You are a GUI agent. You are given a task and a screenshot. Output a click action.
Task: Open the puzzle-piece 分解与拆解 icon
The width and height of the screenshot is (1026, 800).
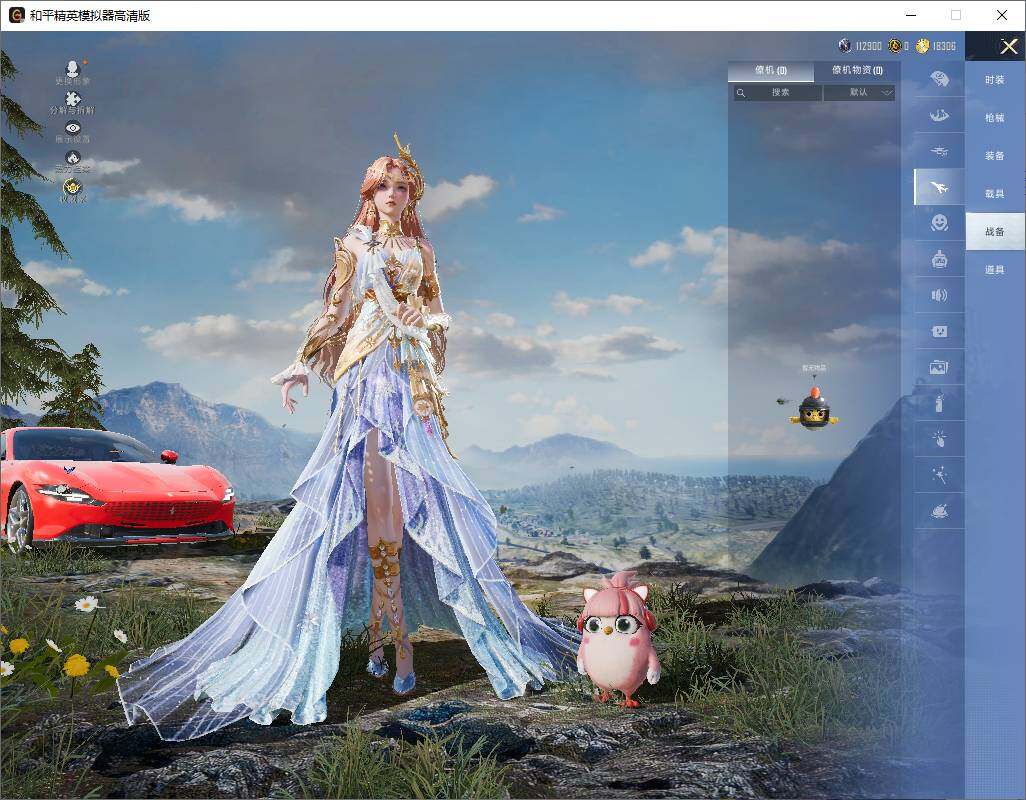point(73,99)
